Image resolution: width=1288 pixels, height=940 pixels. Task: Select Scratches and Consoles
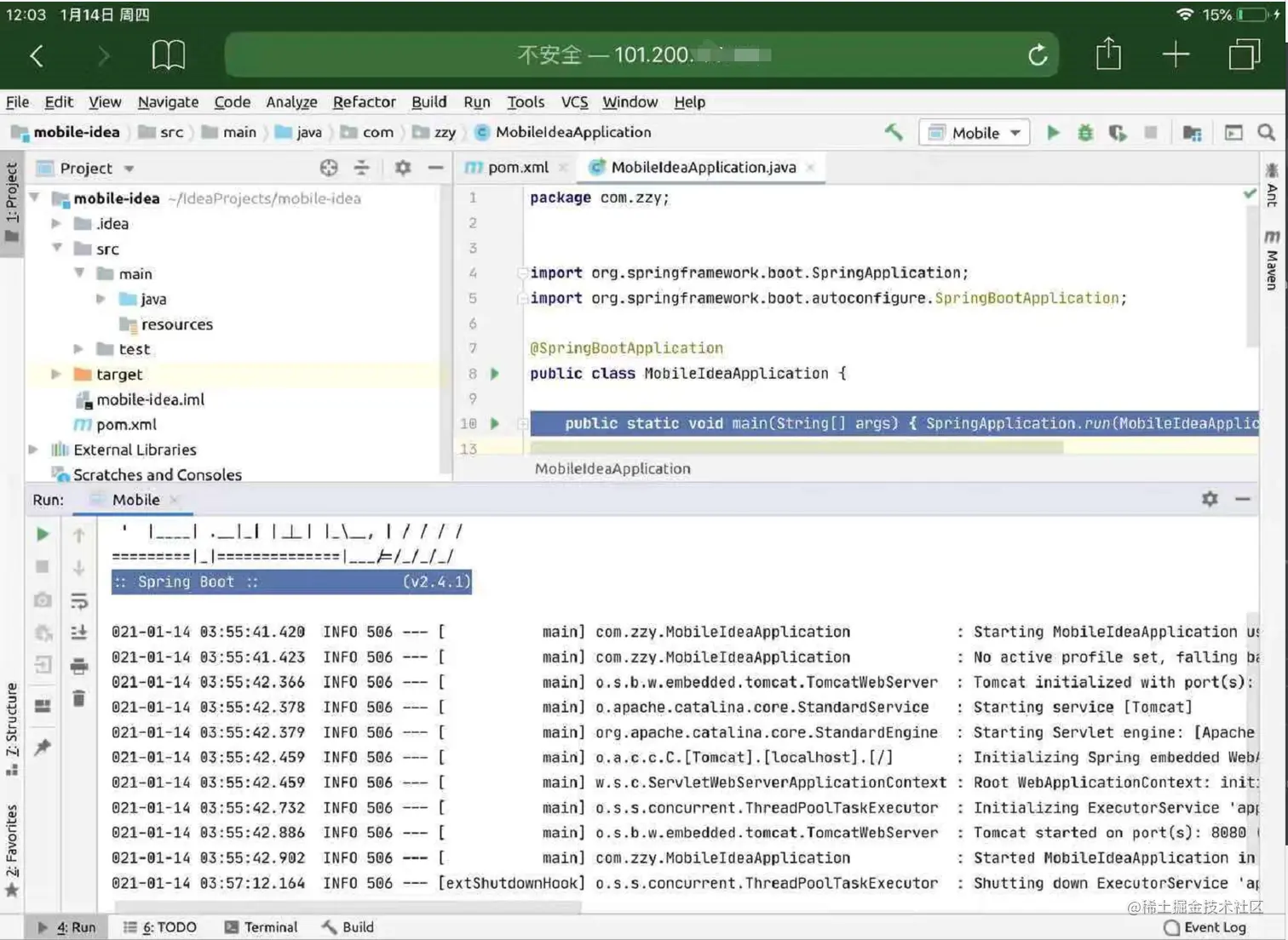pos(147,474)
